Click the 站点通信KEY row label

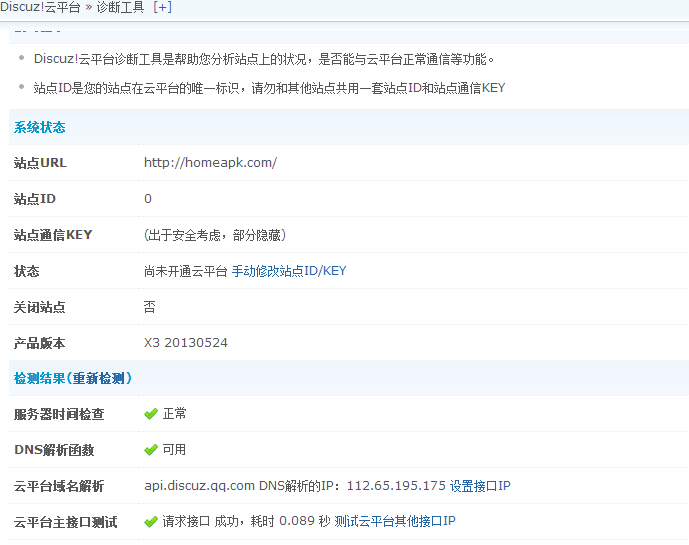[x=53, y=235]
